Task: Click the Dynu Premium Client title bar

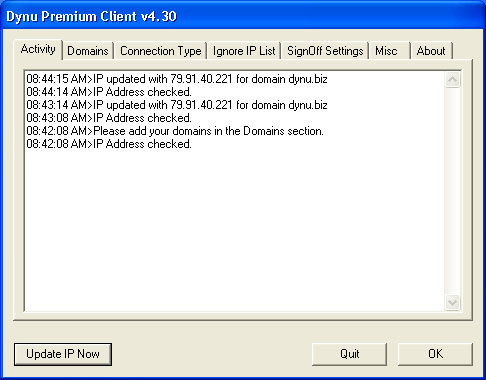Action: [x=243, y=16]
